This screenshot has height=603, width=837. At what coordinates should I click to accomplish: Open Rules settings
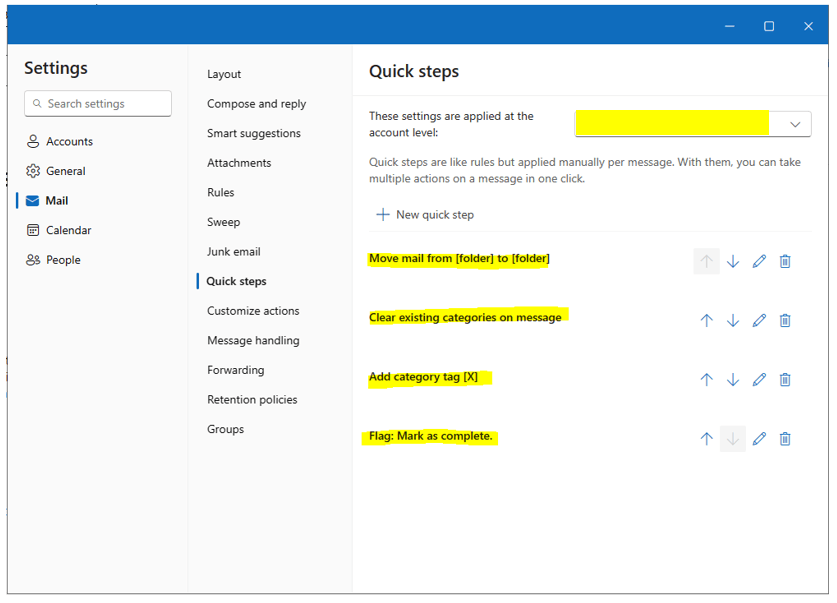(220, 193)
